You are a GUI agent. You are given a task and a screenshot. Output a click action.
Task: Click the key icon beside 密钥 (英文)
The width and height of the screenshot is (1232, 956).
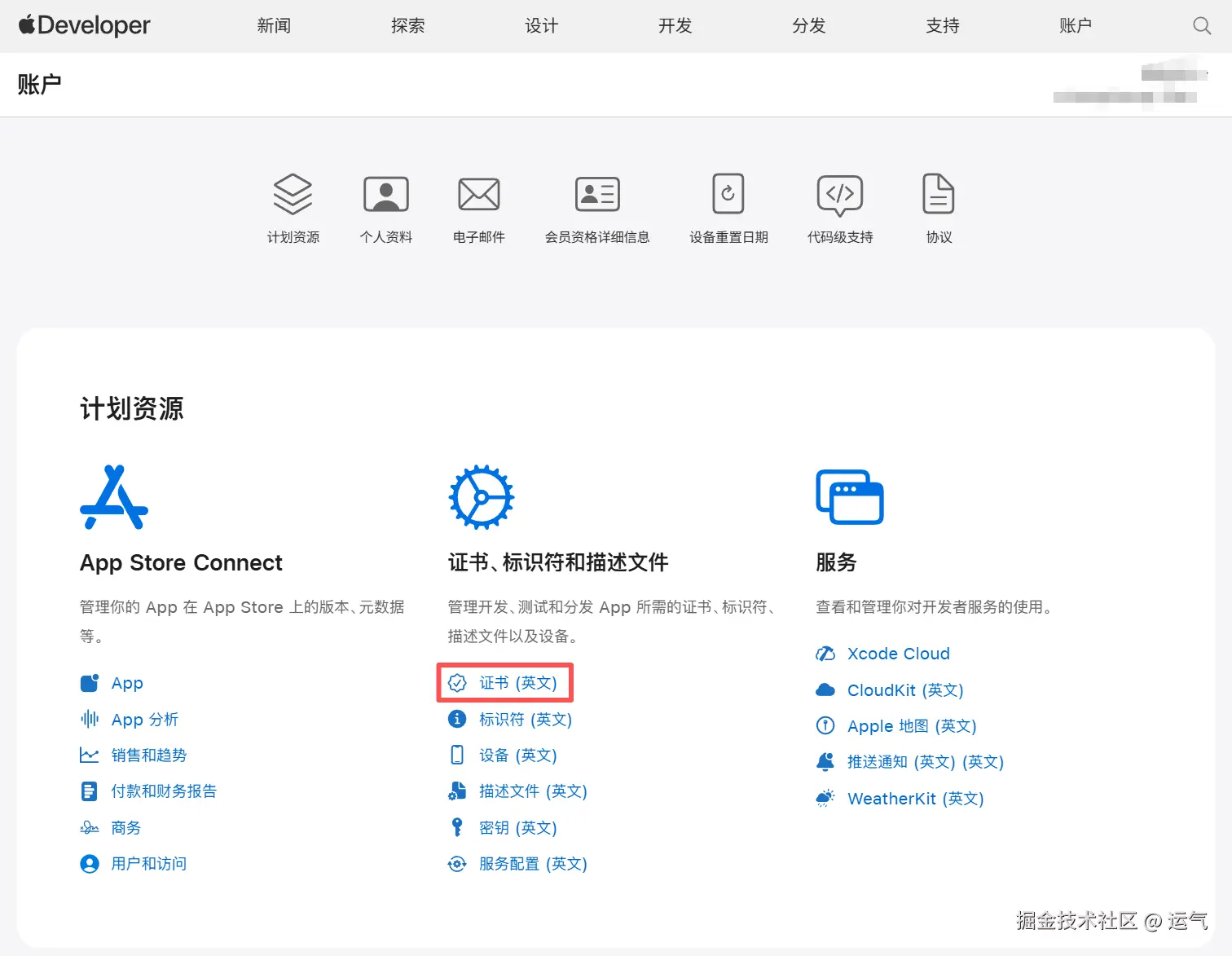458,827
